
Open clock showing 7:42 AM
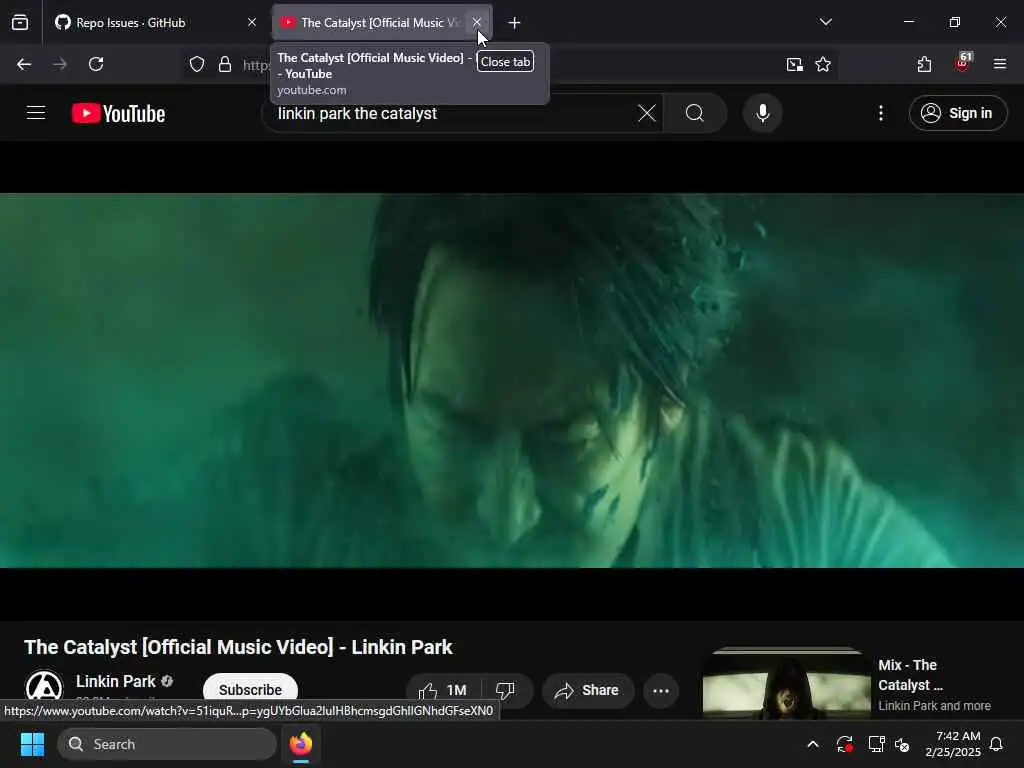click(953, 744)
